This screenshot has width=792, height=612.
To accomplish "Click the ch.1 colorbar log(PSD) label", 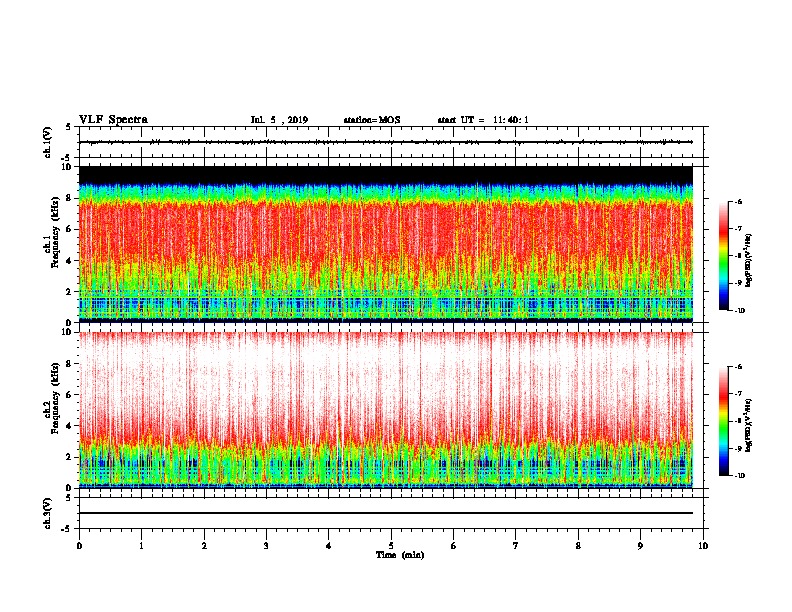I will tap(748, 260).
